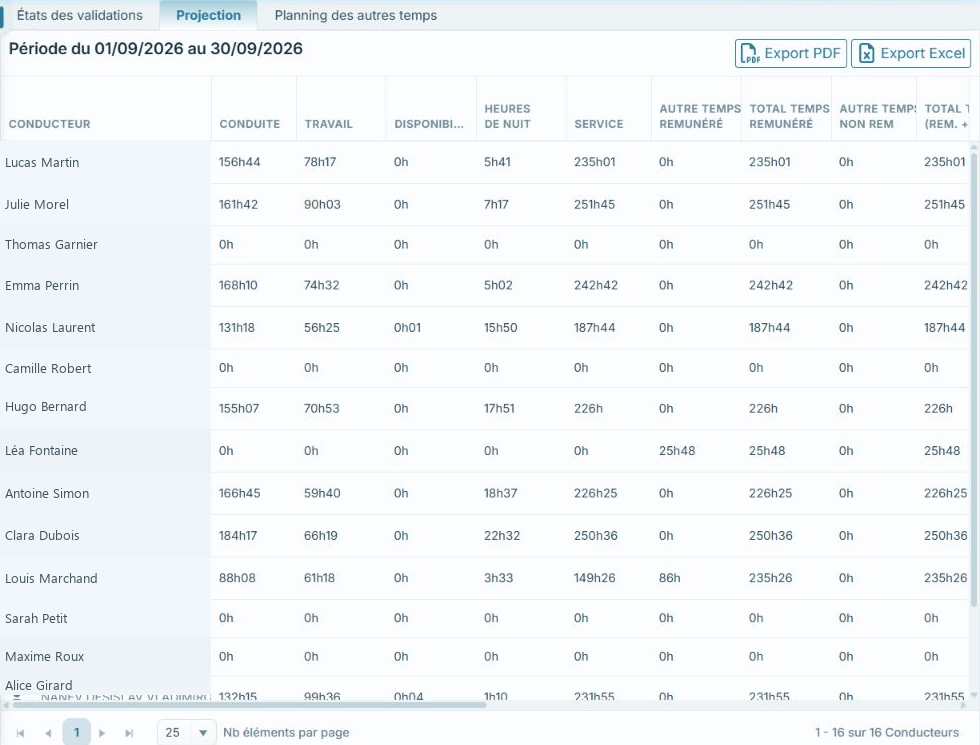
Task: Select conductor Thomas Garnier
Action: click(51, 244)
